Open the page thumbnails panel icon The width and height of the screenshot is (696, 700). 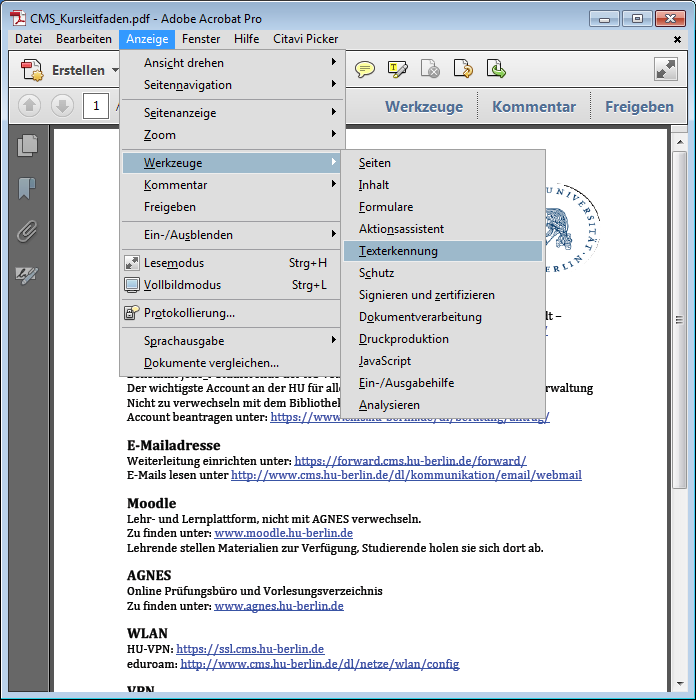pyautogui.click(x=27, y=146)
